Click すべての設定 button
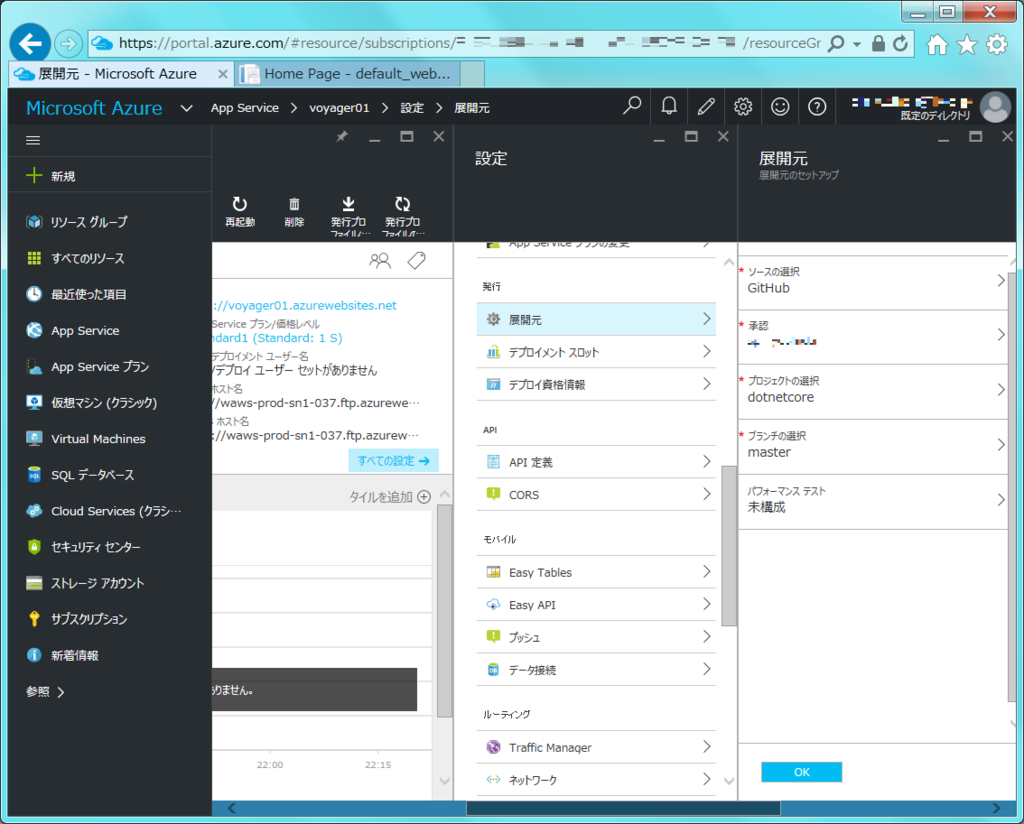This screenshot has height=824, width=1024. pos(393,460)
